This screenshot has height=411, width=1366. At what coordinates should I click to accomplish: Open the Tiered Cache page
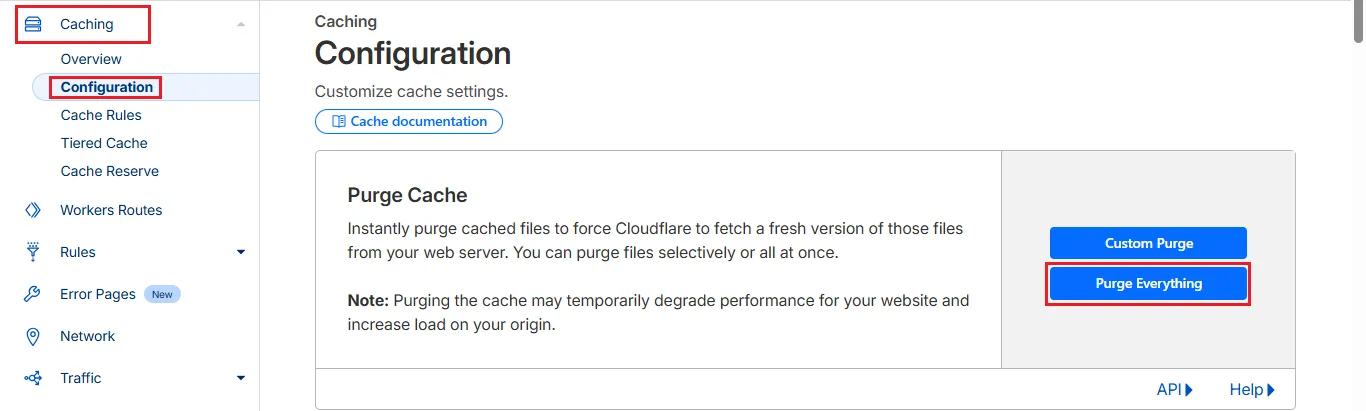tap(104, 143)
